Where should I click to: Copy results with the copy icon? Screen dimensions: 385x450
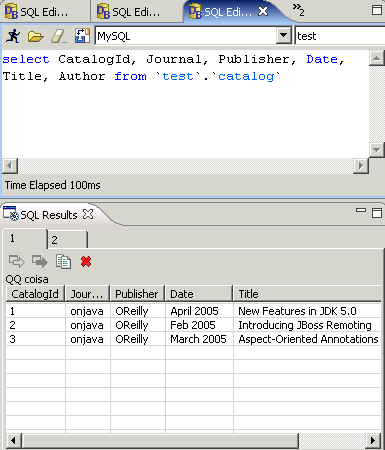pyautogui.click(x=63, y=261)
